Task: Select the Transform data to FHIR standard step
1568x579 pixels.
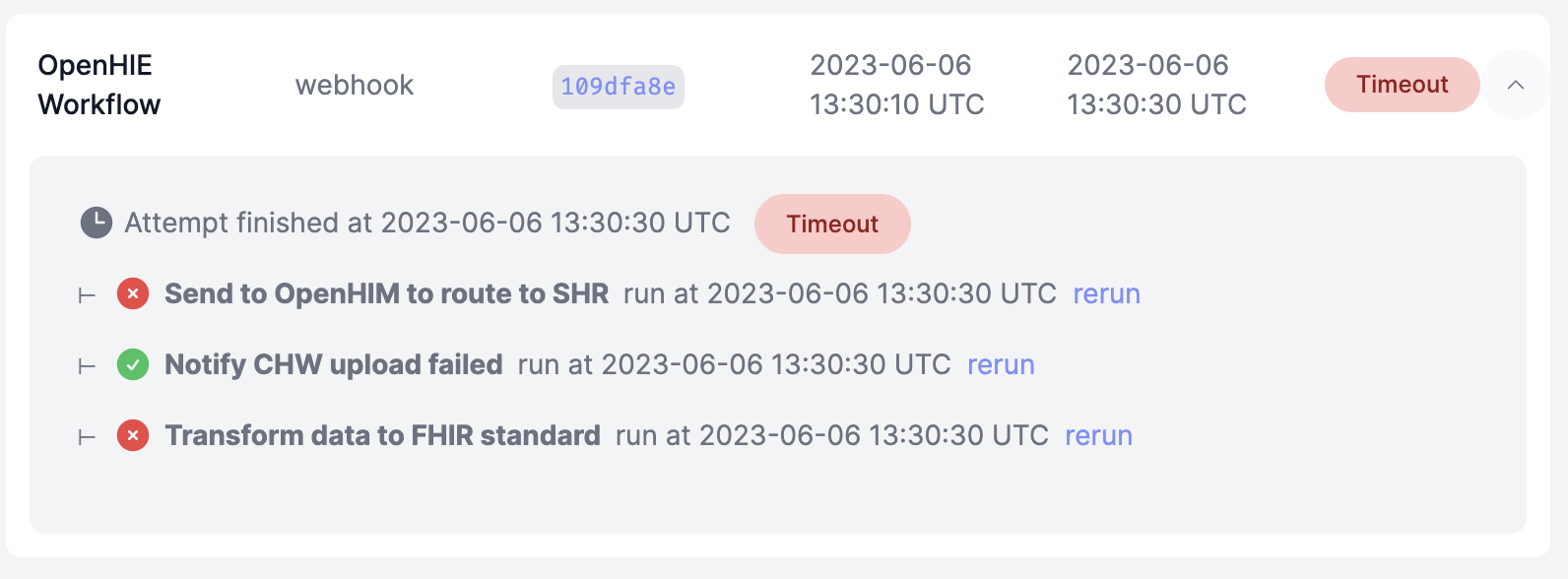Action: tap(384, 434)
